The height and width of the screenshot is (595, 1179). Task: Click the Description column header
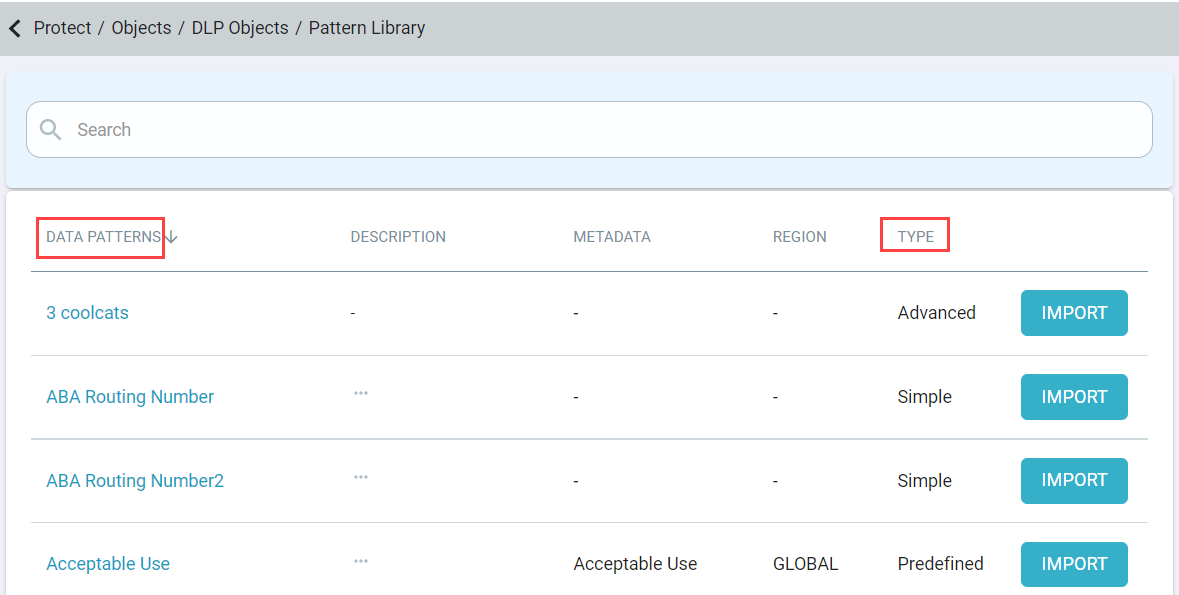tap(398, 237)
